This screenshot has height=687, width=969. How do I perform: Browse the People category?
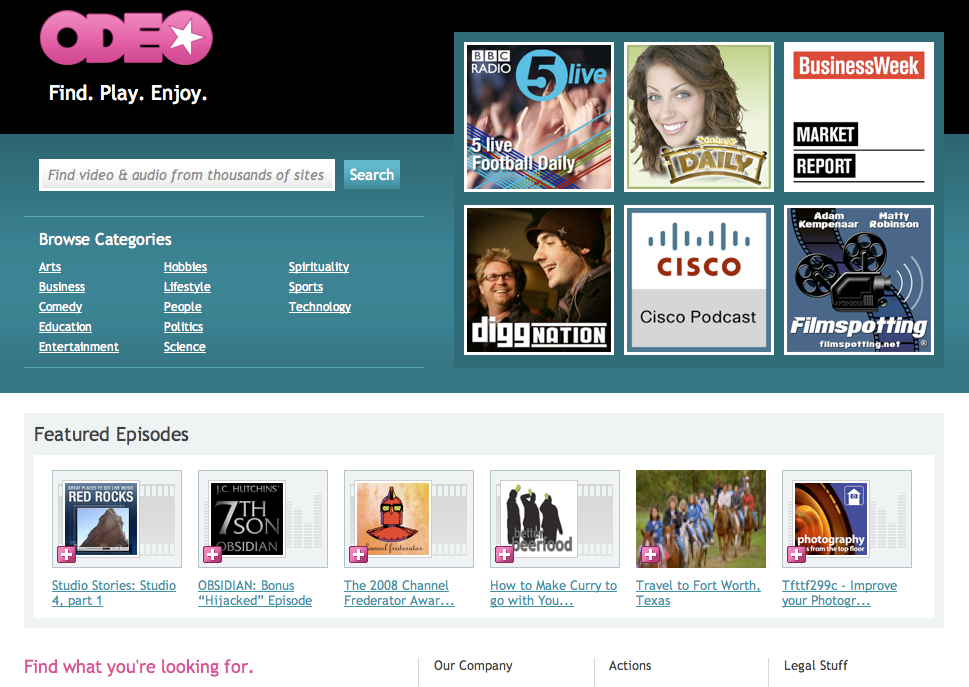click(183, 307)
